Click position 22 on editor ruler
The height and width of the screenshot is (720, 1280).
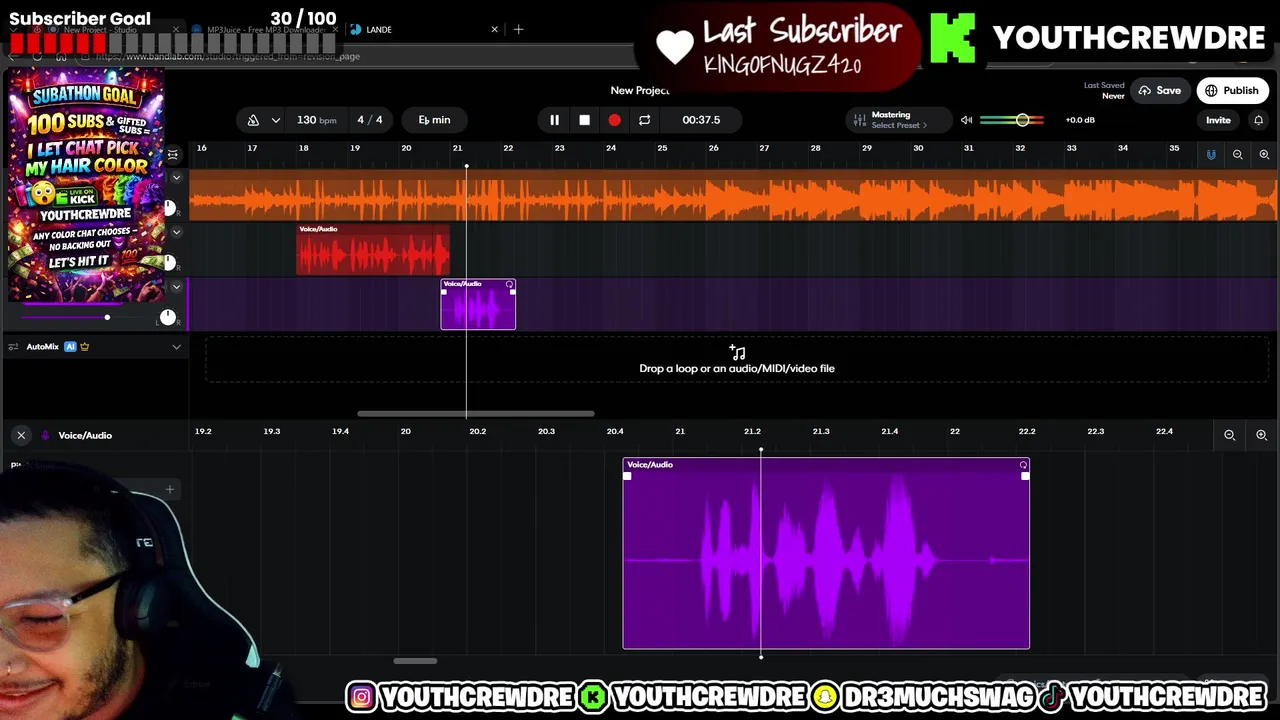955,431
